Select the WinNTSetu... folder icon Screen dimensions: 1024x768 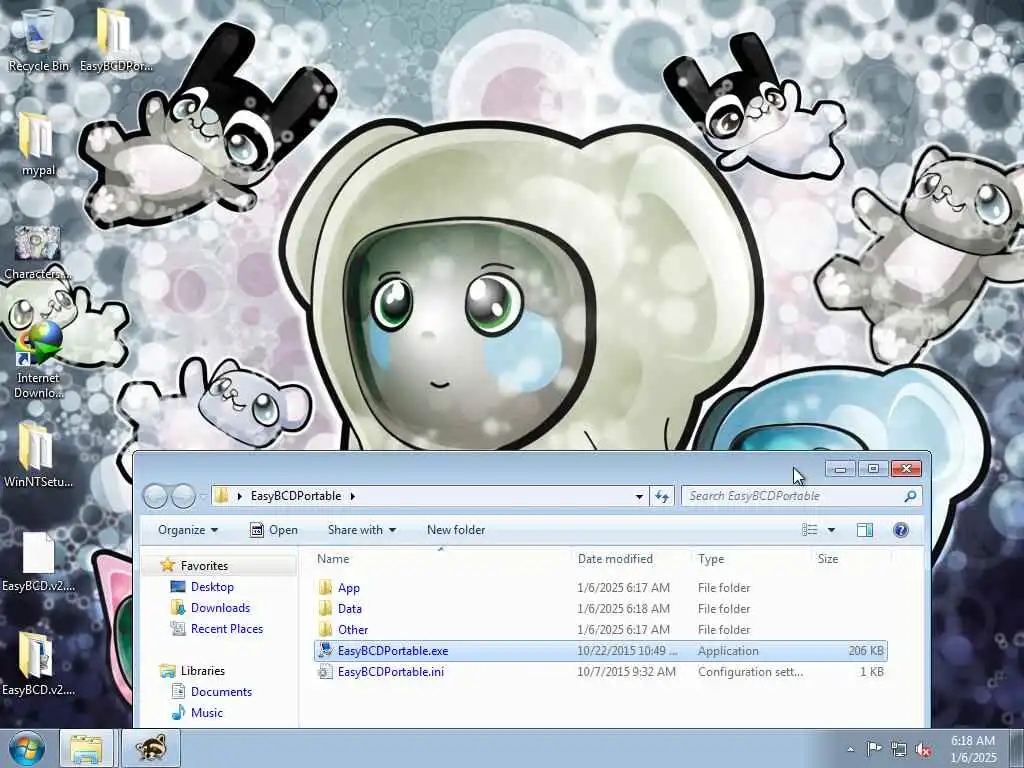[x=38, y=454]
